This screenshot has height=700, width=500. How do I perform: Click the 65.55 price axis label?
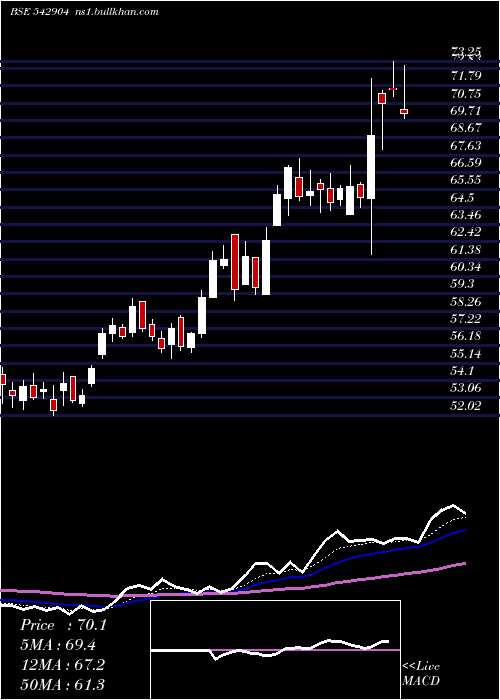(x=466, y=180)
